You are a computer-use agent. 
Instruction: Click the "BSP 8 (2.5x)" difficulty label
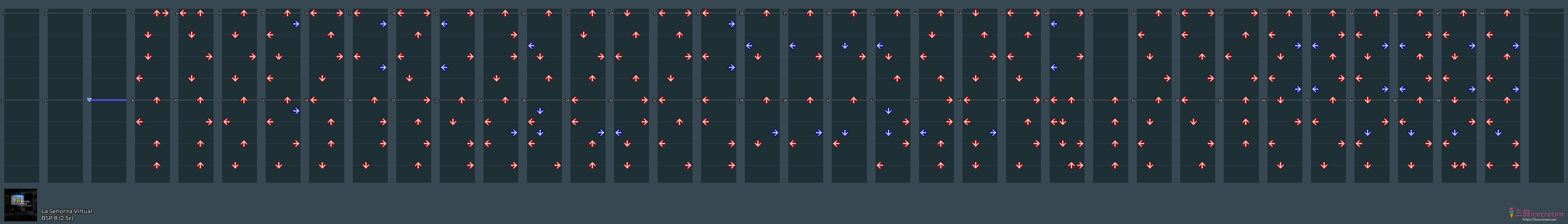click(57, 218)
